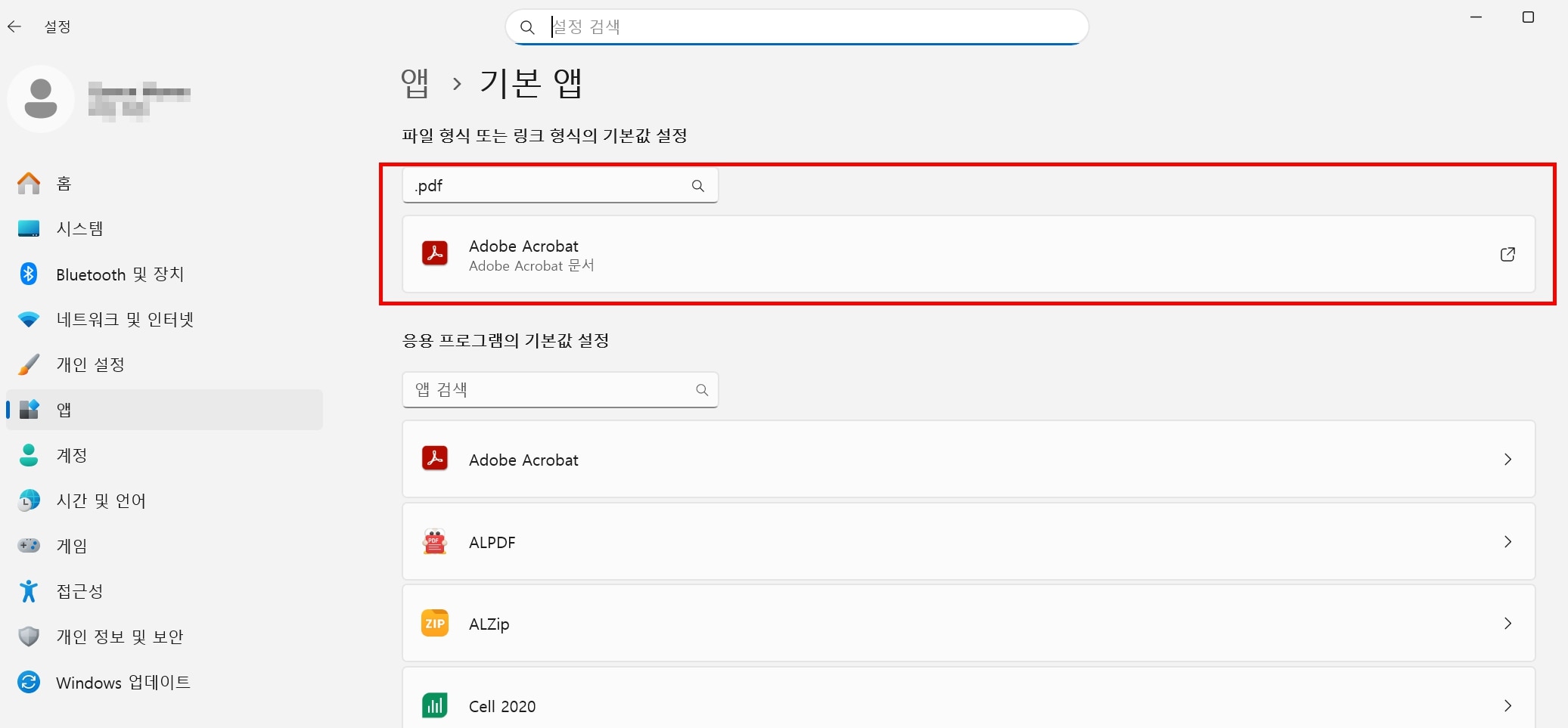Click the Time & language globe icon
Image resolution: width=1568 pixels, height=728 pixels.
click(x=29, y=500)
